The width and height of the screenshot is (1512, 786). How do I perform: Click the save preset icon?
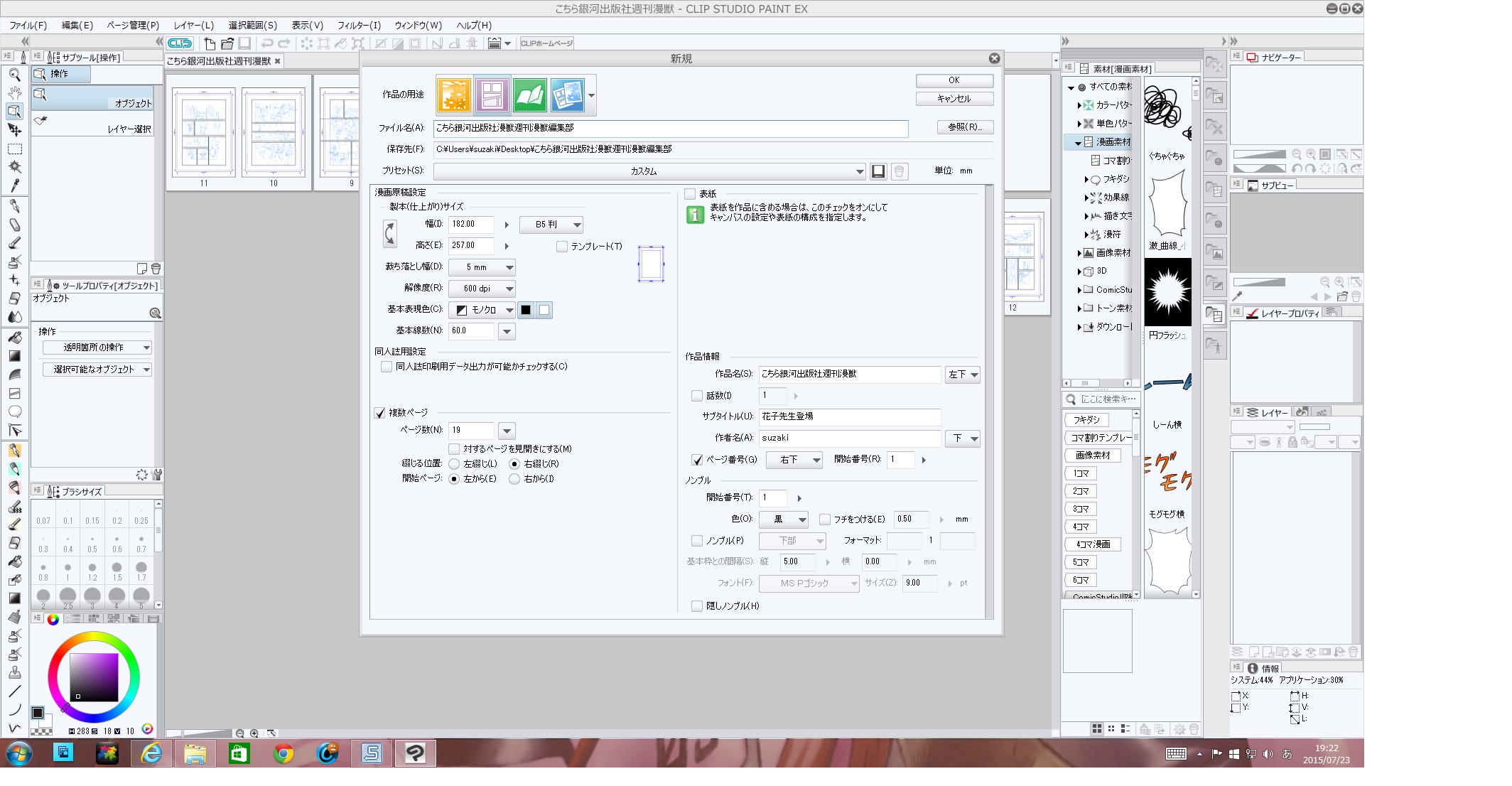point(878,171)
